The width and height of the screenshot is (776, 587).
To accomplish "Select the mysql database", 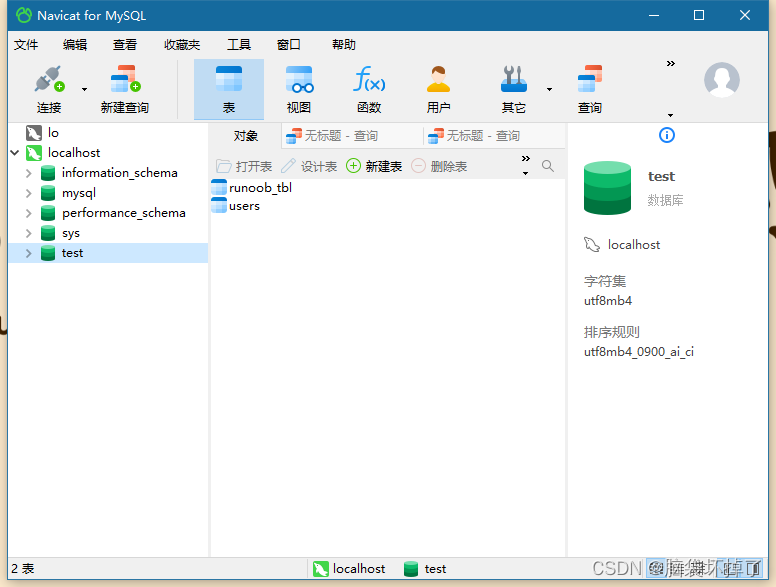I will pos(79,193).
